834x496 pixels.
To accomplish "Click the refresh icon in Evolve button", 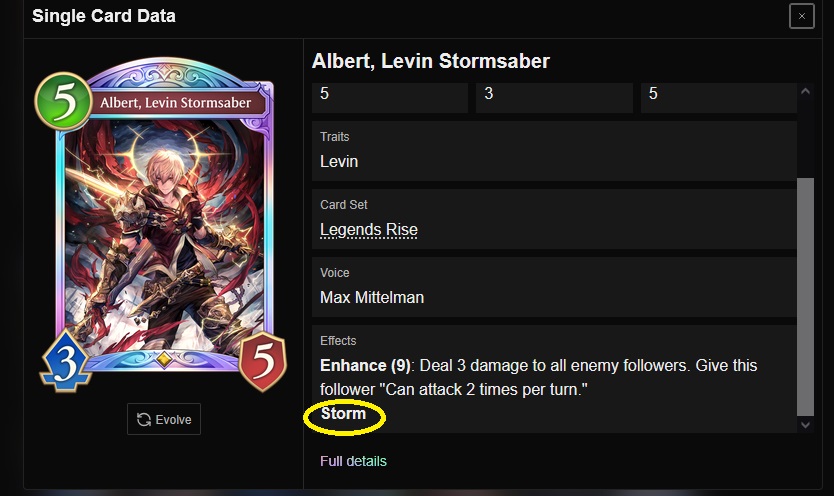I will click(x=144, y=419).
